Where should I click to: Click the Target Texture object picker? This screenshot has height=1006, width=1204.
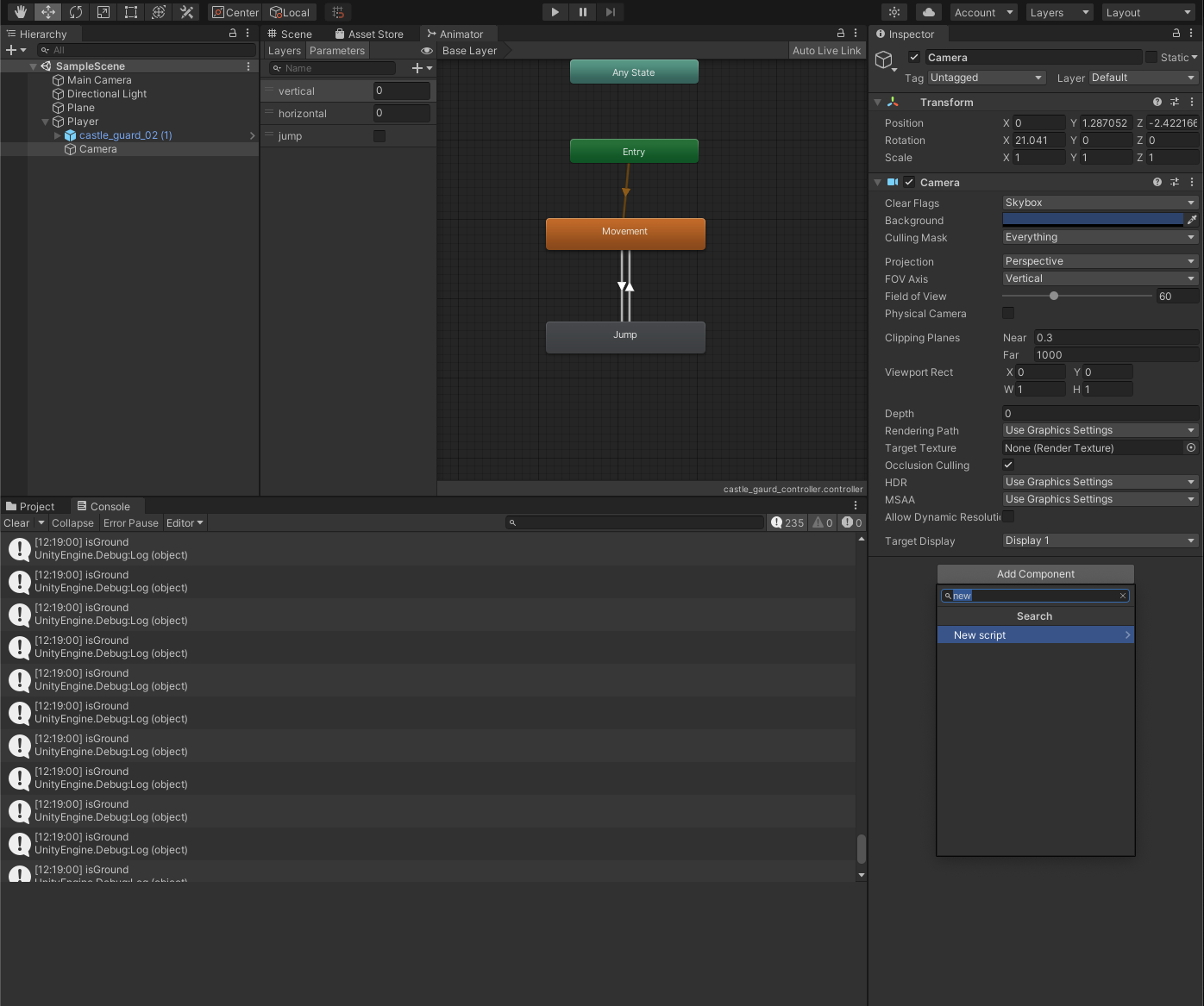point(1191,448)
